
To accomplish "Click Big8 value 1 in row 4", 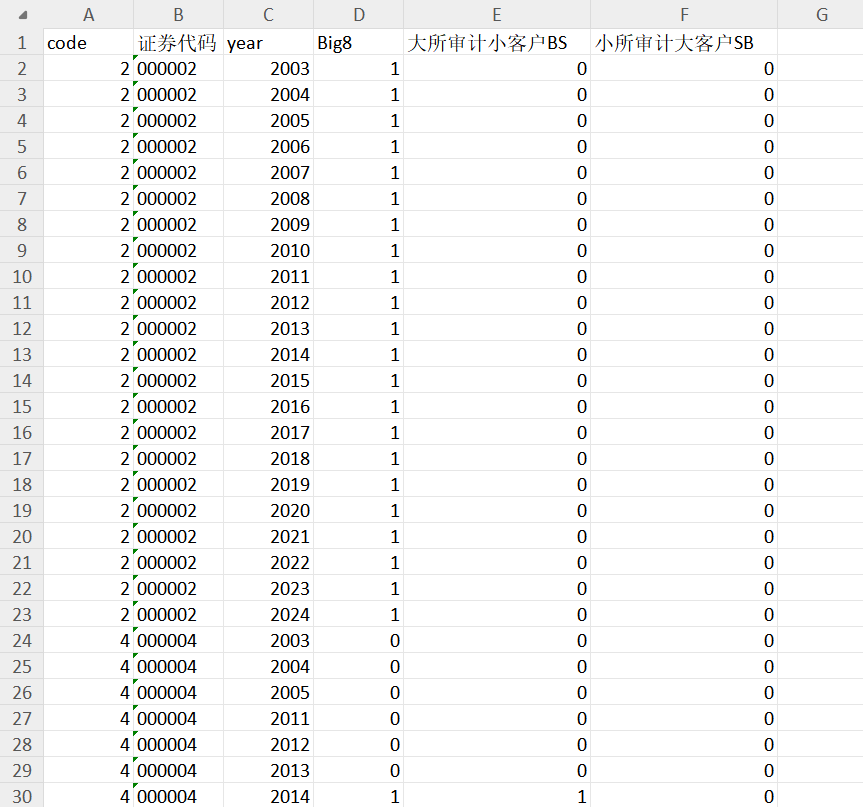I will coord(359,121).
